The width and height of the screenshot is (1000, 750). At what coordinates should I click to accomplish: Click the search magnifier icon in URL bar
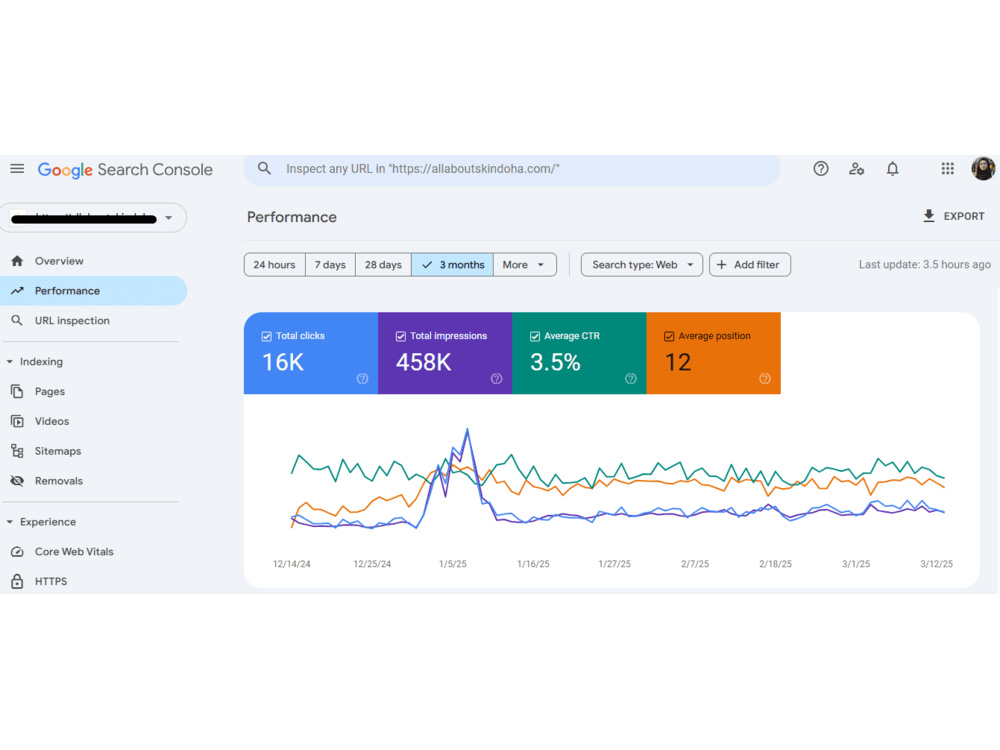click(264, 168)
